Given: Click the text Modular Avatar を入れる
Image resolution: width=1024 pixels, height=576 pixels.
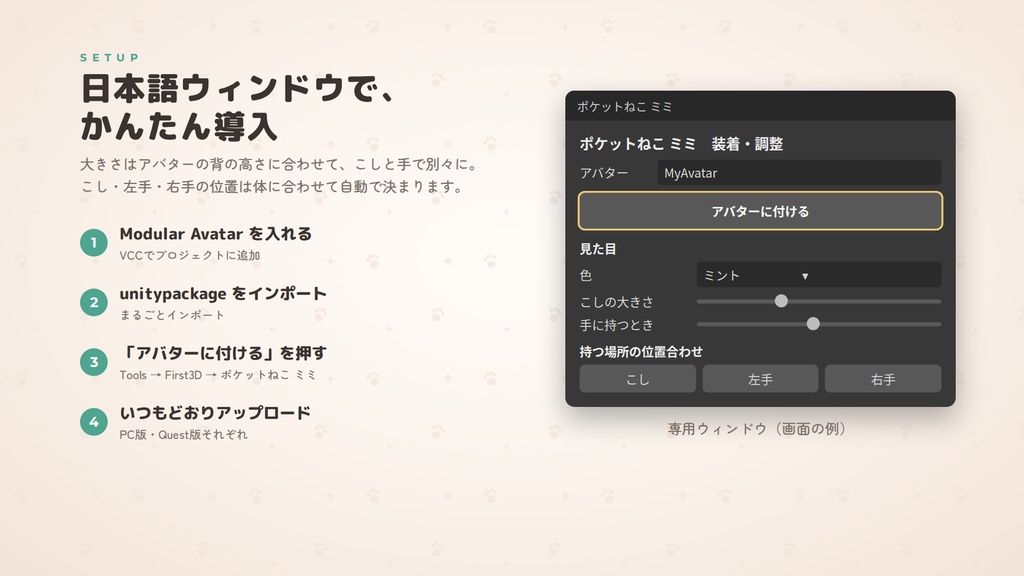Looking at the screenshot, I should pyautogui.click(x=216, y=234).
